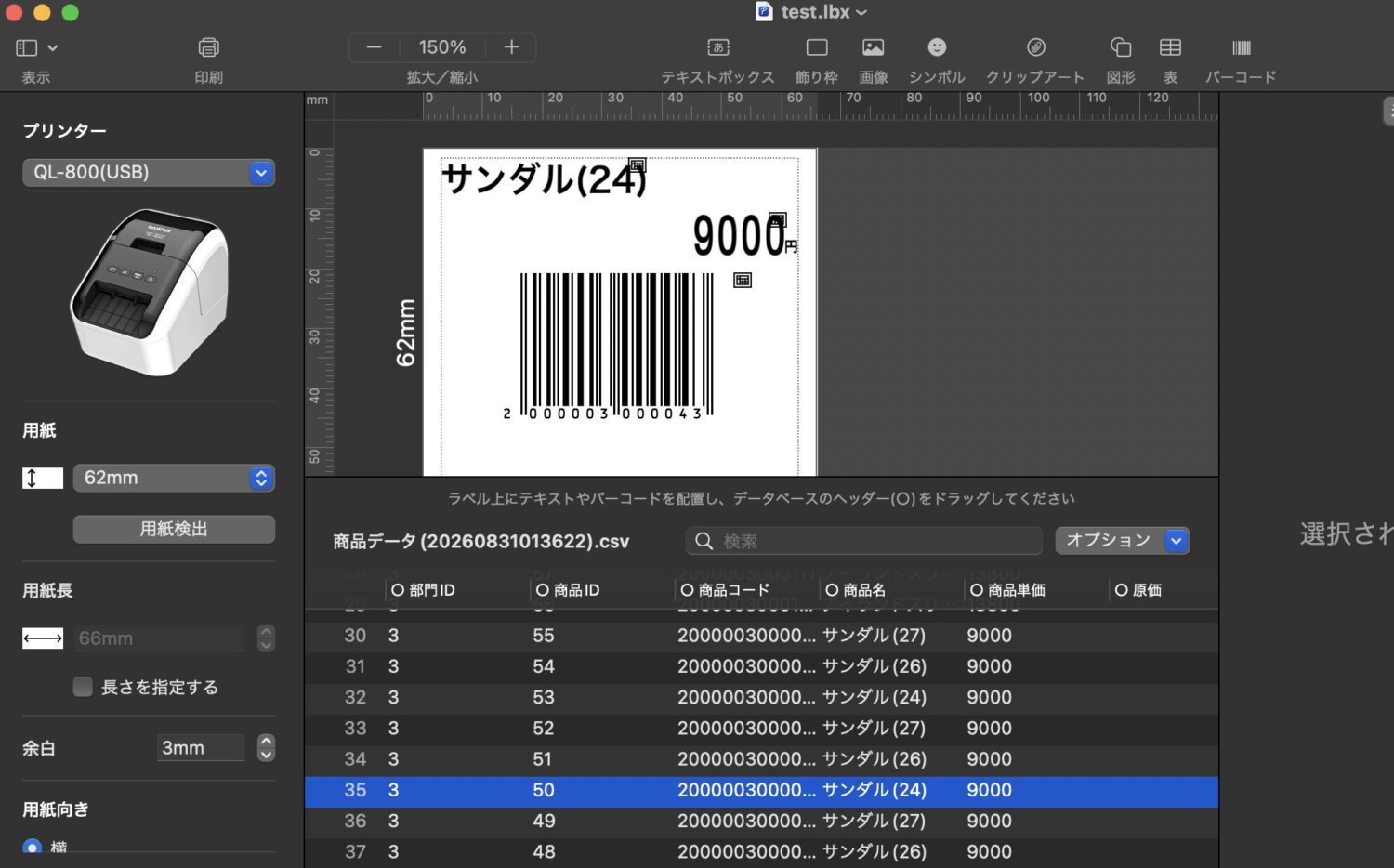The height and width of the screenshot is (868, 1394).
Task: Enable the 長さを指定する checkbox
Action: 83,687
